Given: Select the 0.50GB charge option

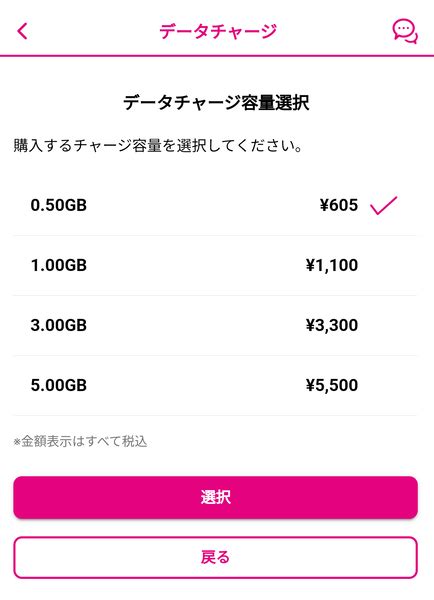Looking at the screenshot, I should tap(215, 205).
